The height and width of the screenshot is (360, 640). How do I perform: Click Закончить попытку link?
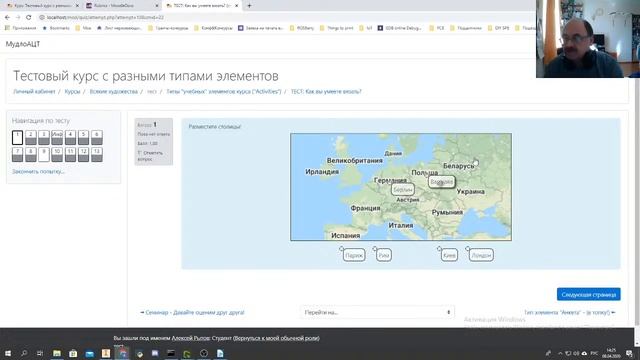(x=38, y=171)
